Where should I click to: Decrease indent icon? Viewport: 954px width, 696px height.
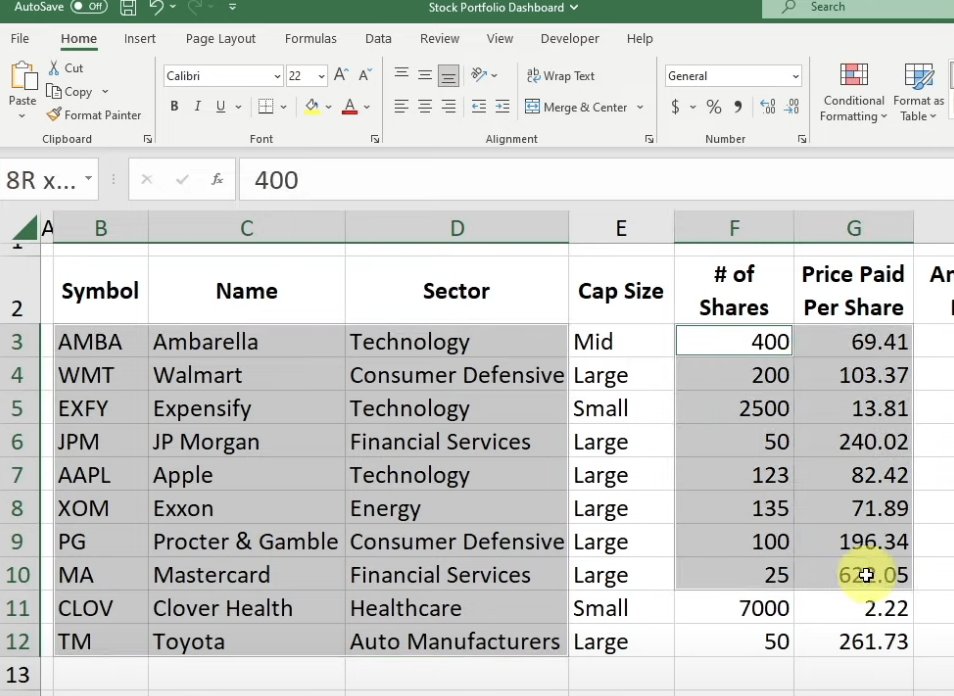[x=479, y=106]
